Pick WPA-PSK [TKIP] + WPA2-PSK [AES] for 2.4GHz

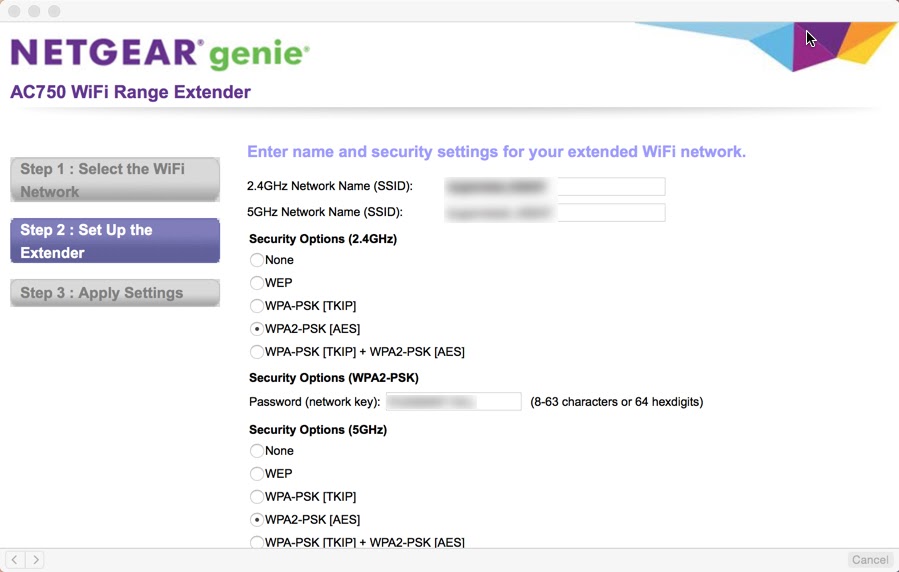tap(256, 352)
